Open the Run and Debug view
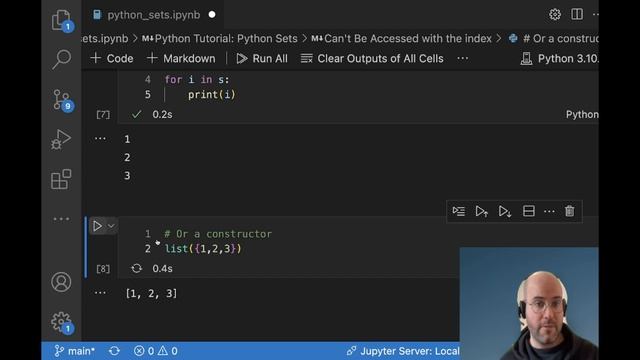The height and width of the screenshot is (360, 640). [61, 140]
